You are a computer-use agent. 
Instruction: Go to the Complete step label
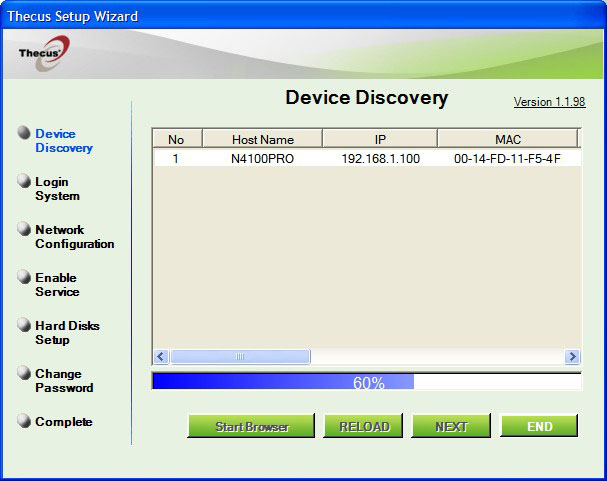click(64, 422)
